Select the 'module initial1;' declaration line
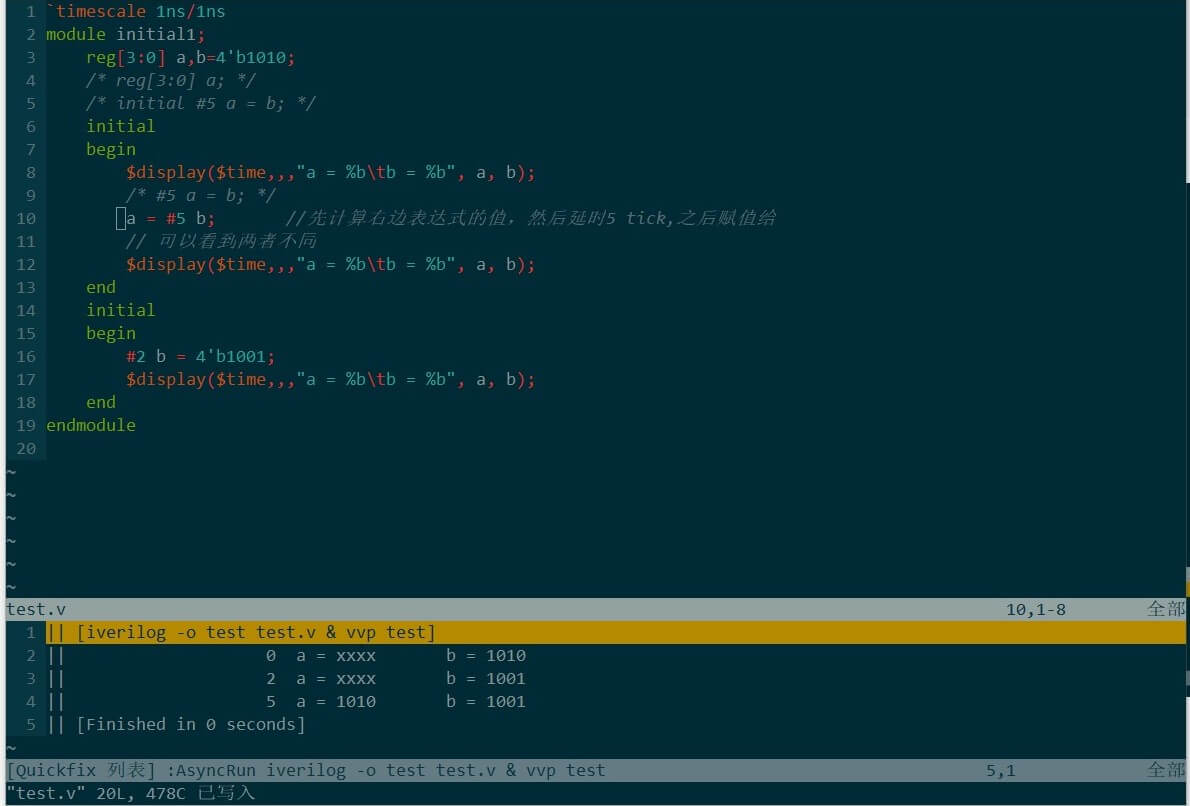The height and width of the screenshot is (806, 1190). tap(125, 34)
